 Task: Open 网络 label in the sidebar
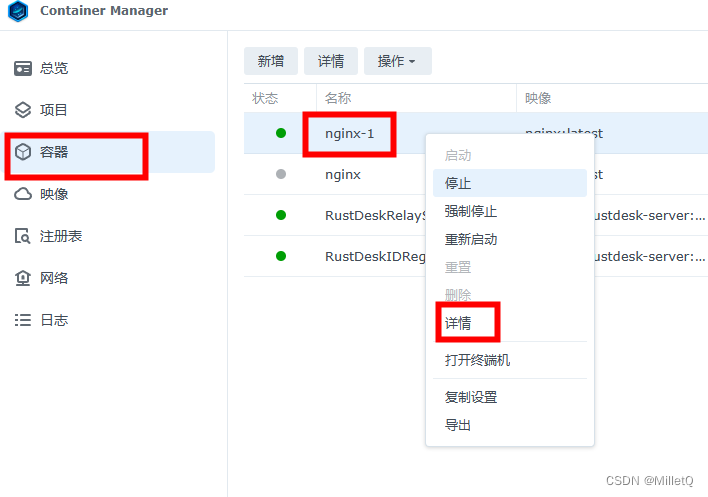tap(54, 278)
